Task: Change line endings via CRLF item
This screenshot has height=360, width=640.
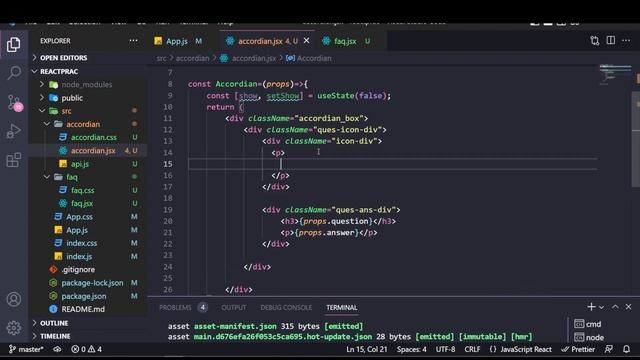Action: [472, 349]
